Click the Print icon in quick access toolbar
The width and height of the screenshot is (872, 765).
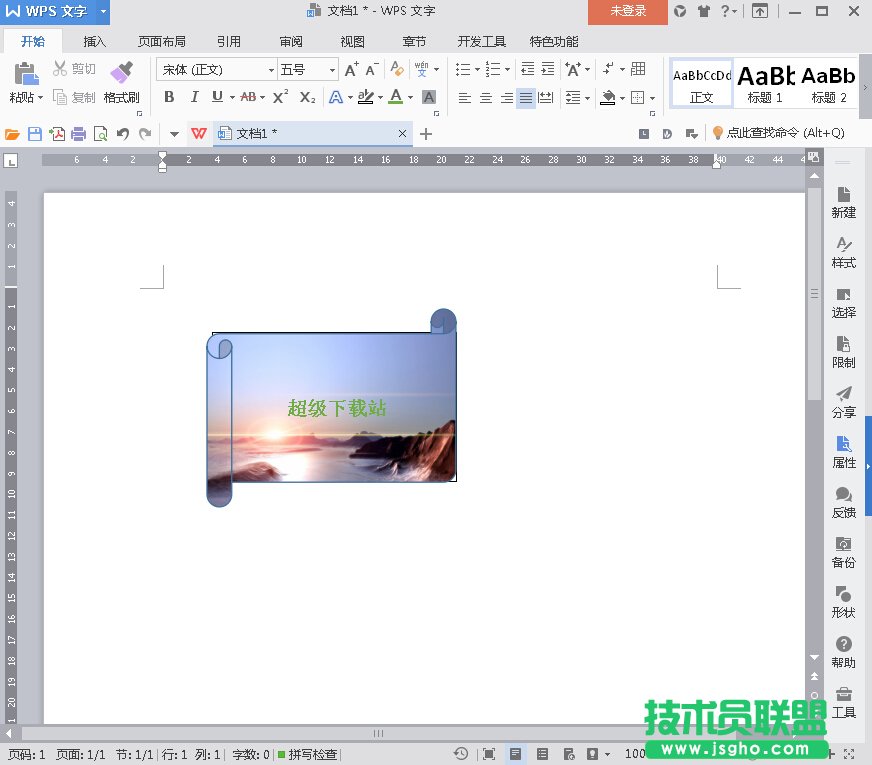click(78, 134)
